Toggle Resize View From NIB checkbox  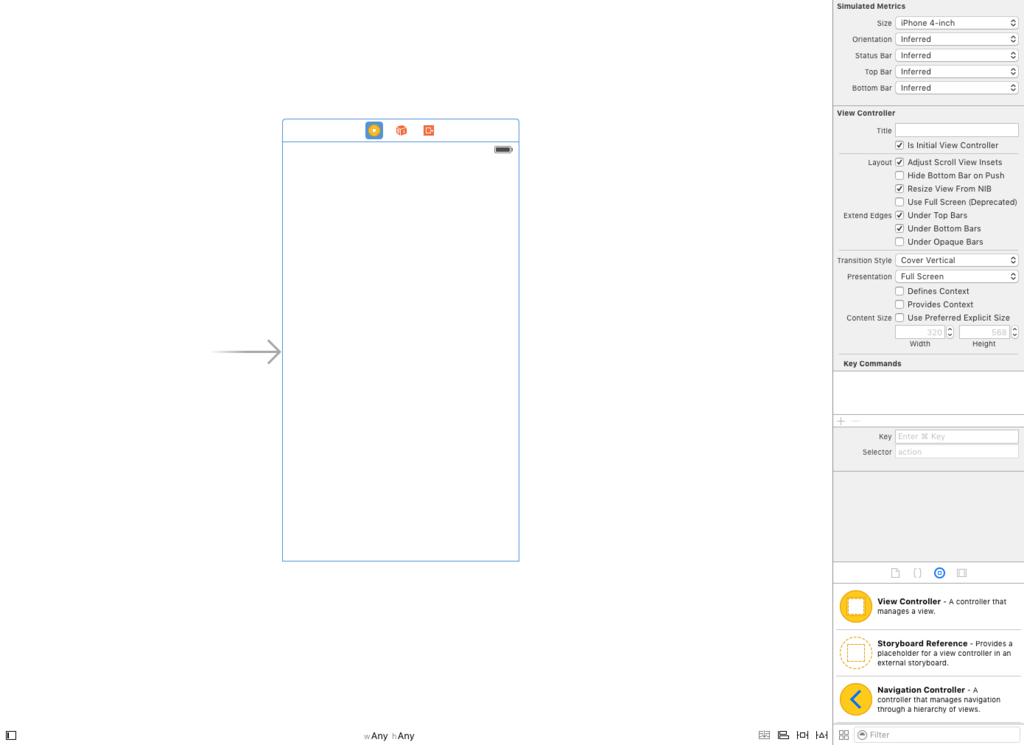point(899,189)
